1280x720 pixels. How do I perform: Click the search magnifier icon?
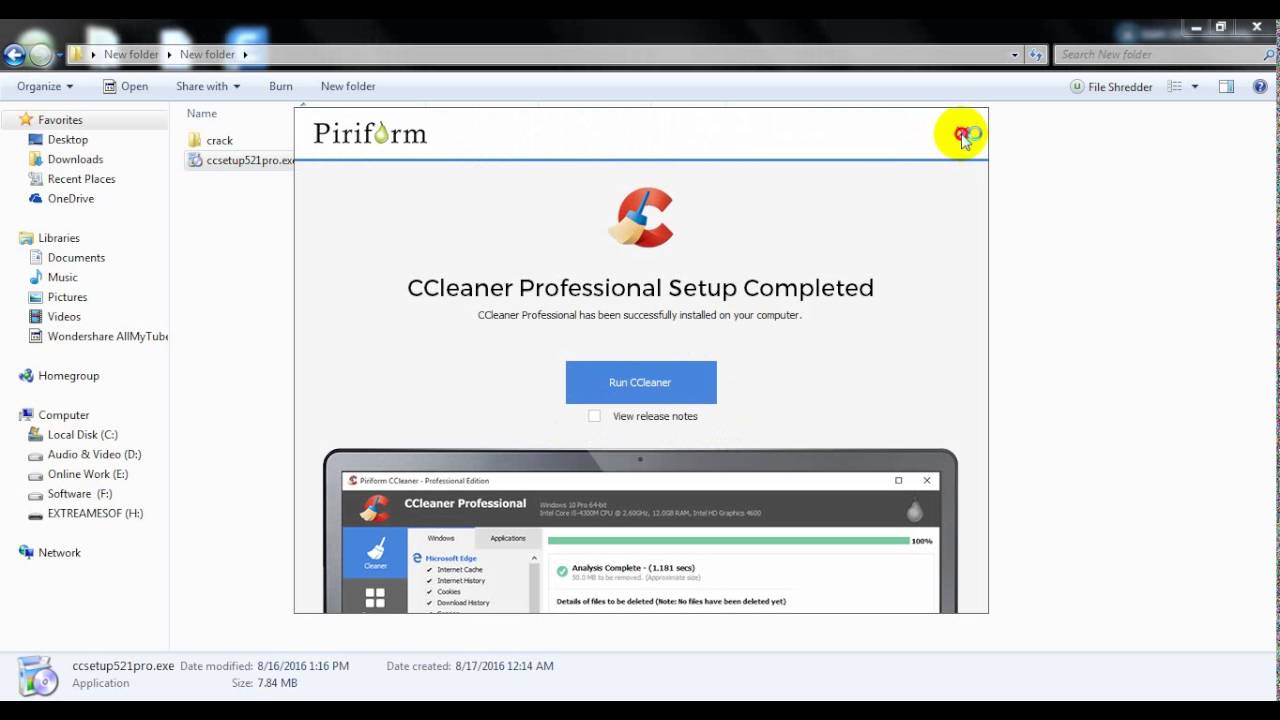(1269, 54)
